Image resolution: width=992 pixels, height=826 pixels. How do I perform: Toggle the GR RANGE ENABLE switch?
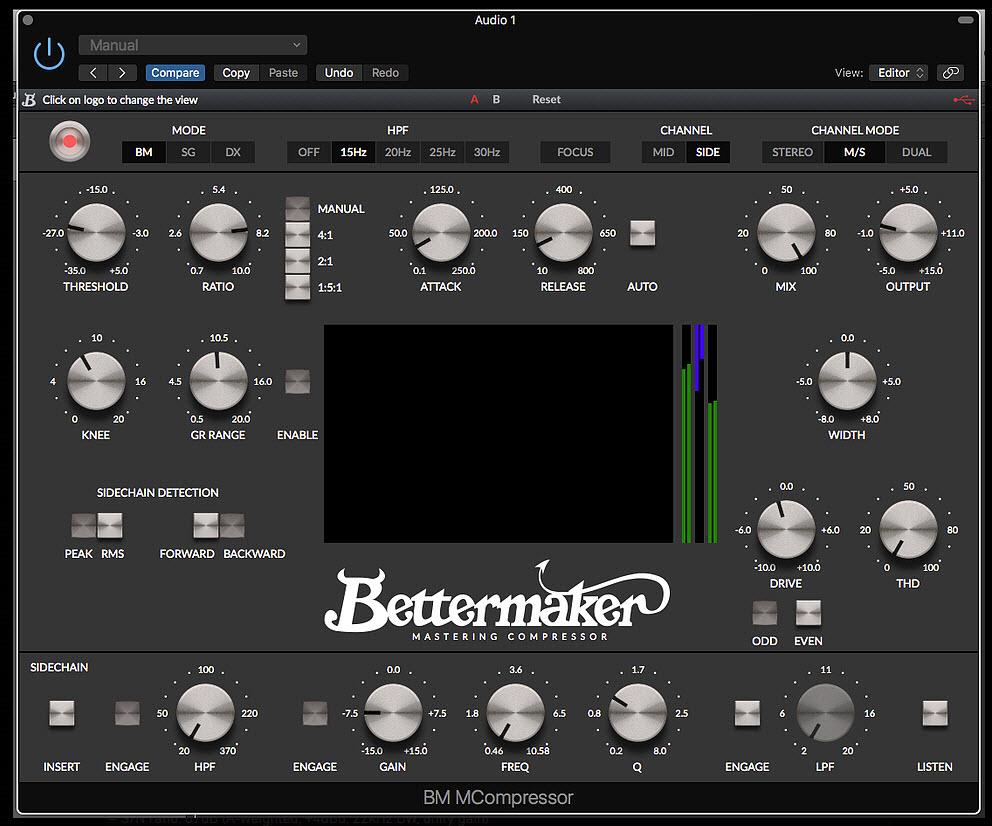[296, 381]
